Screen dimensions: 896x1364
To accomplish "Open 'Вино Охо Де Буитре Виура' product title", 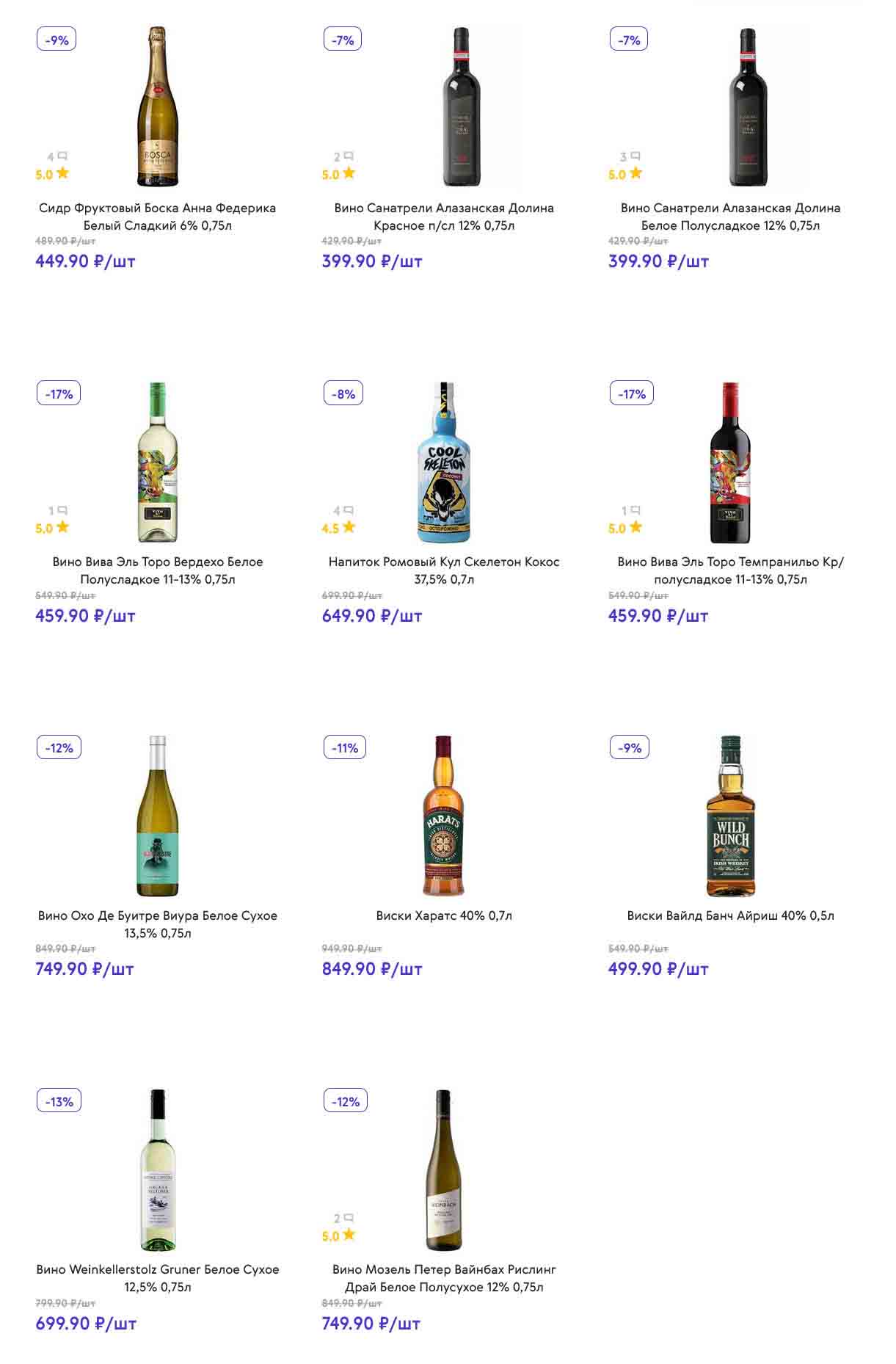I will coord(158,924).
